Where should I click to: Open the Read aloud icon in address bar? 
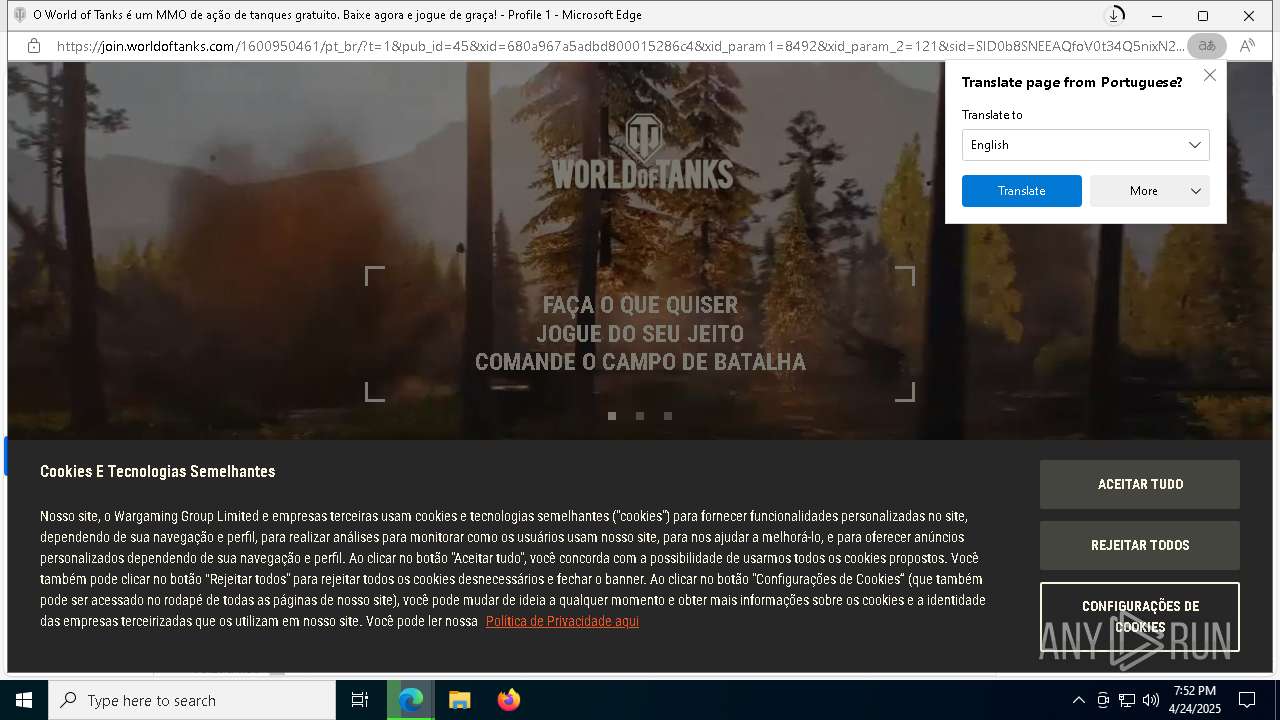tap(1247, 46)
